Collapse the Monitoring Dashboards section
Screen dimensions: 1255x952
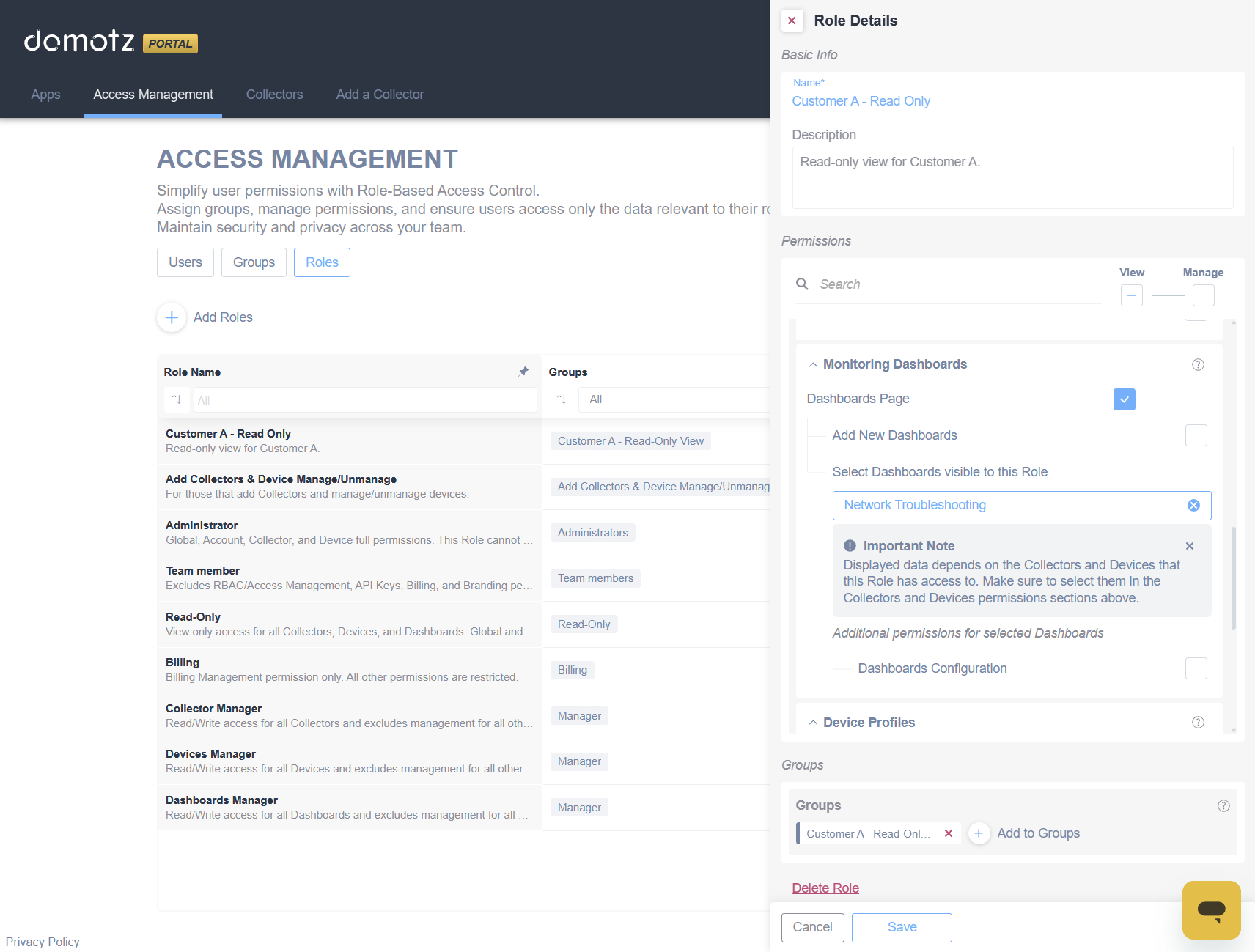click(x=813, y=365)
